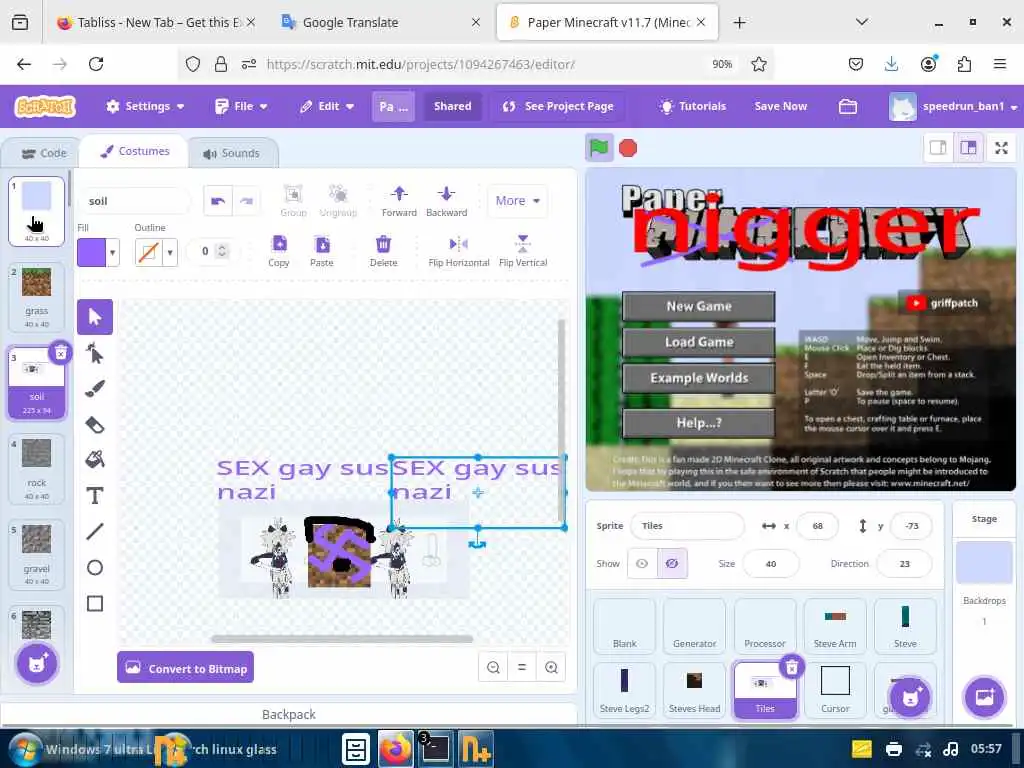Pick the Line drawing tool
Image resolution: width=1024 pixels, height=768 pixels.
click(x=95, y=532)
